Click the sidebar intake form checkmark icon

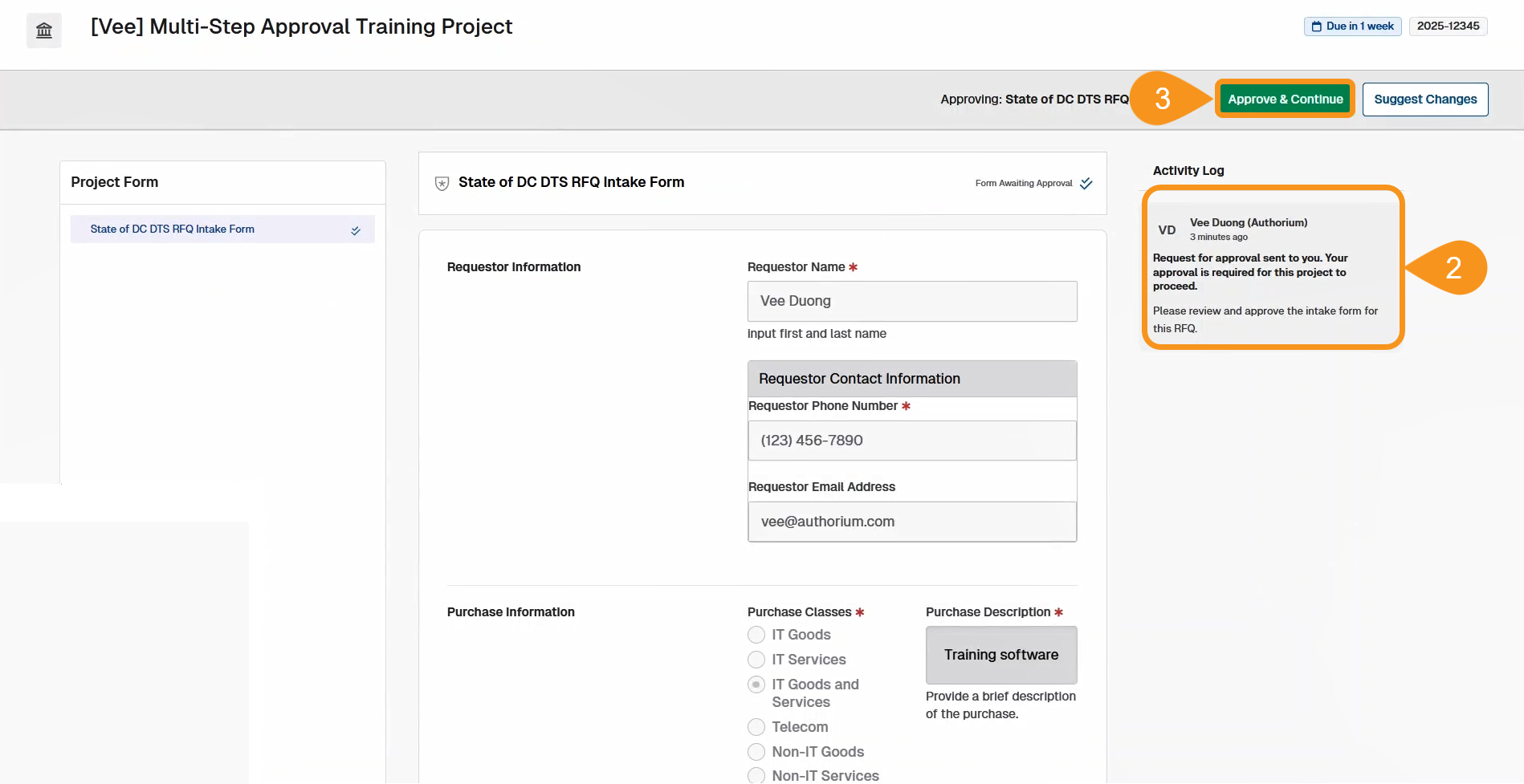[356, 230]
